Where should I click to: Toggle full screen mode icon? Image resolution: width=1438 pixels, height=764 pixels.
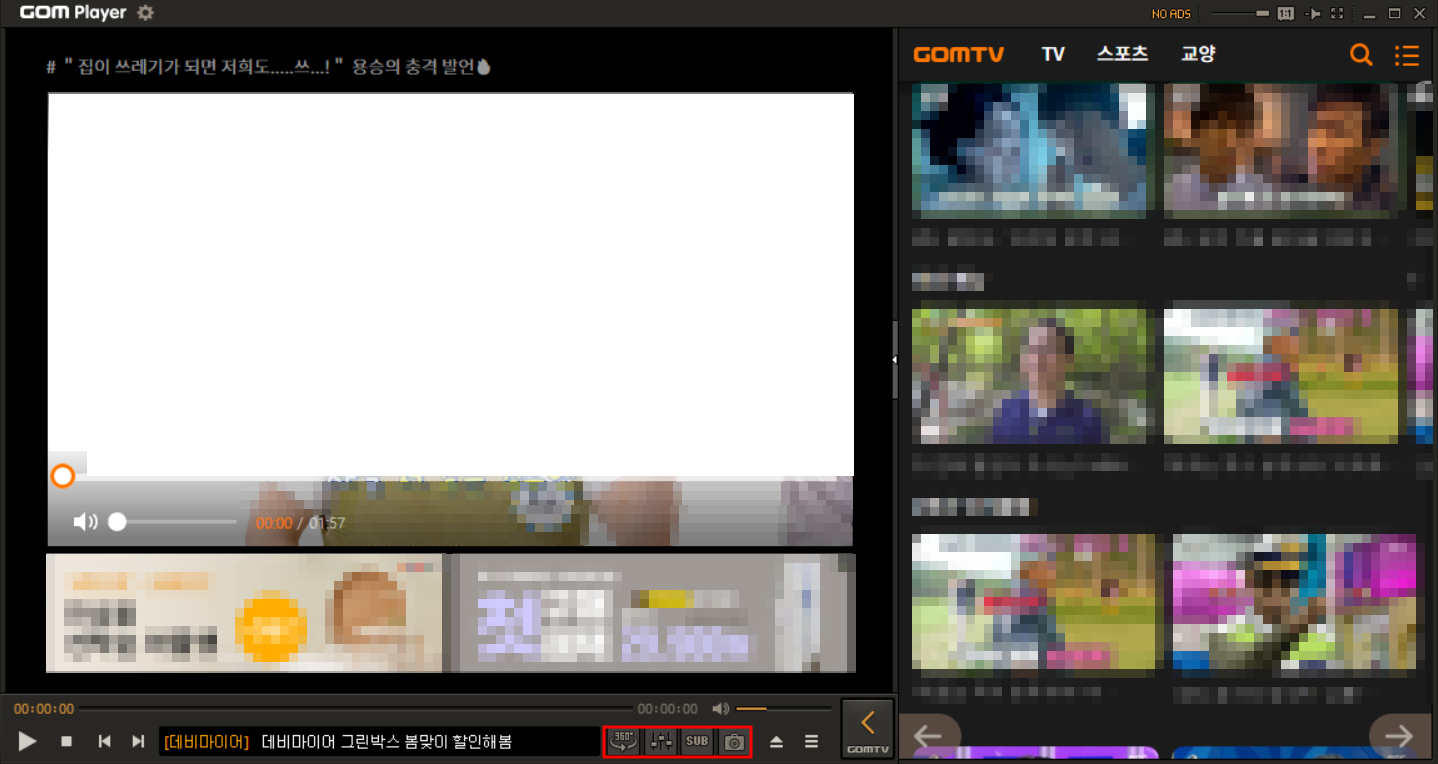(x=1336, y=13)
